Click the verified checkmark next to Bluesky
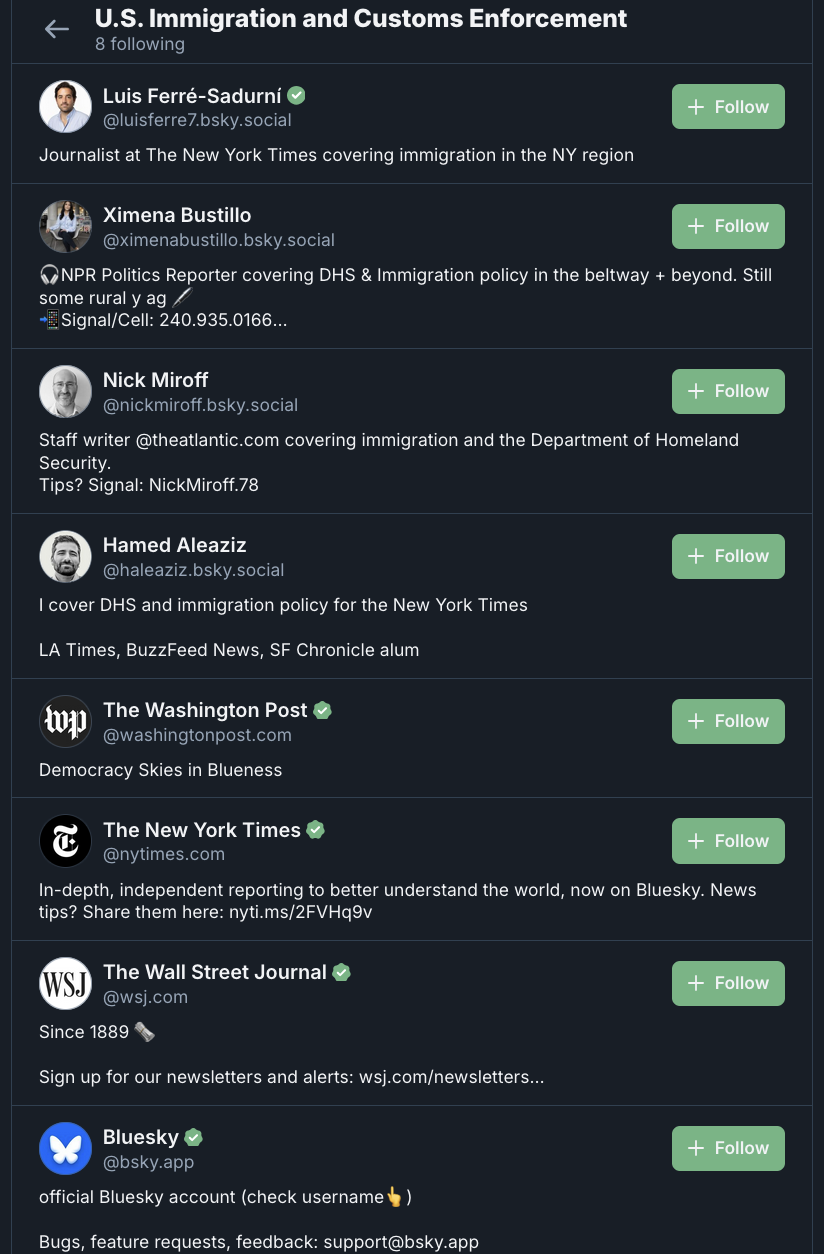This screenshot has width=824, height=1254. [x=194, y=1137]
